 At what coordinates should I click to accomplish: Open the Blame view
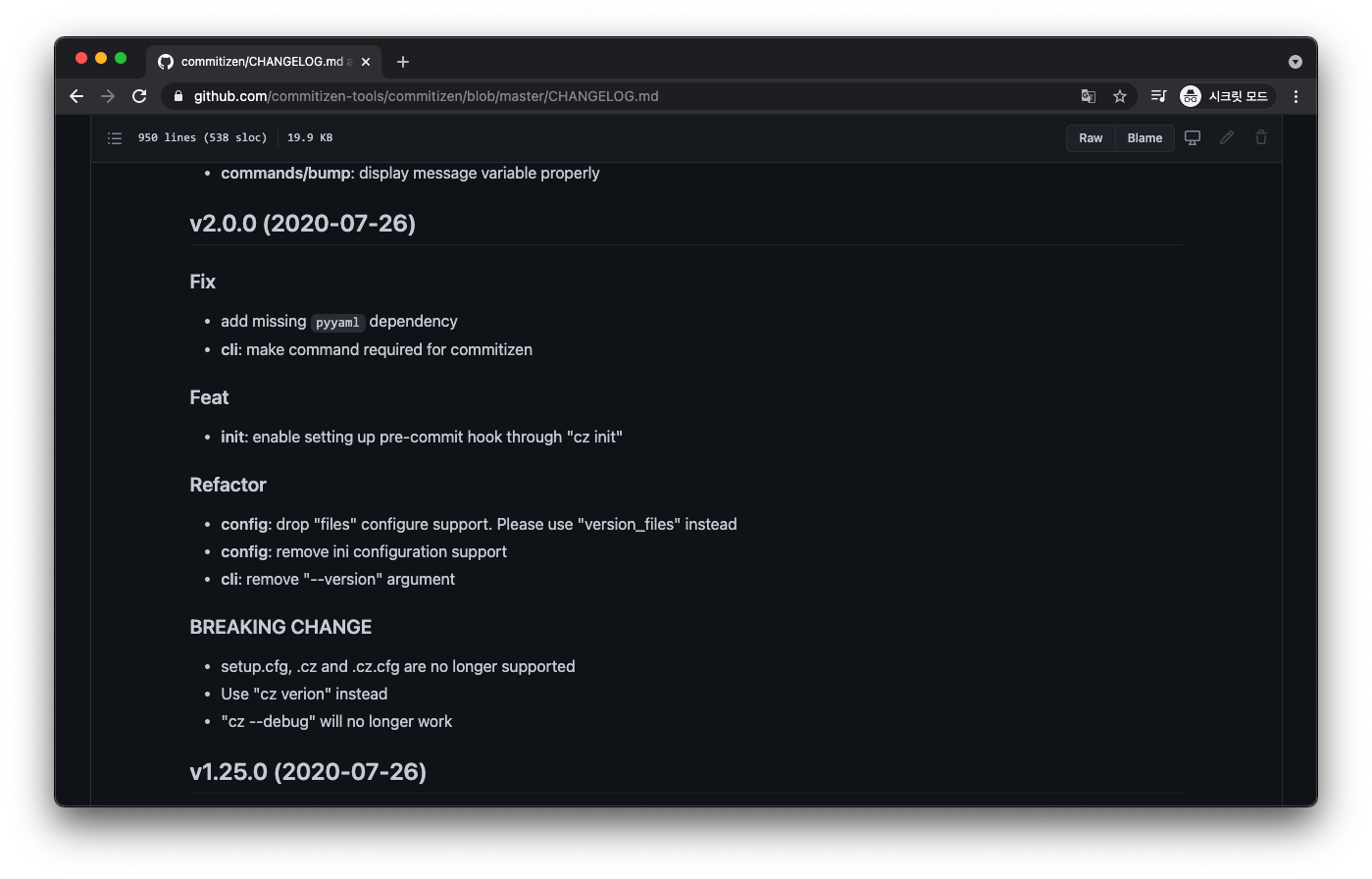(1144, 138)
